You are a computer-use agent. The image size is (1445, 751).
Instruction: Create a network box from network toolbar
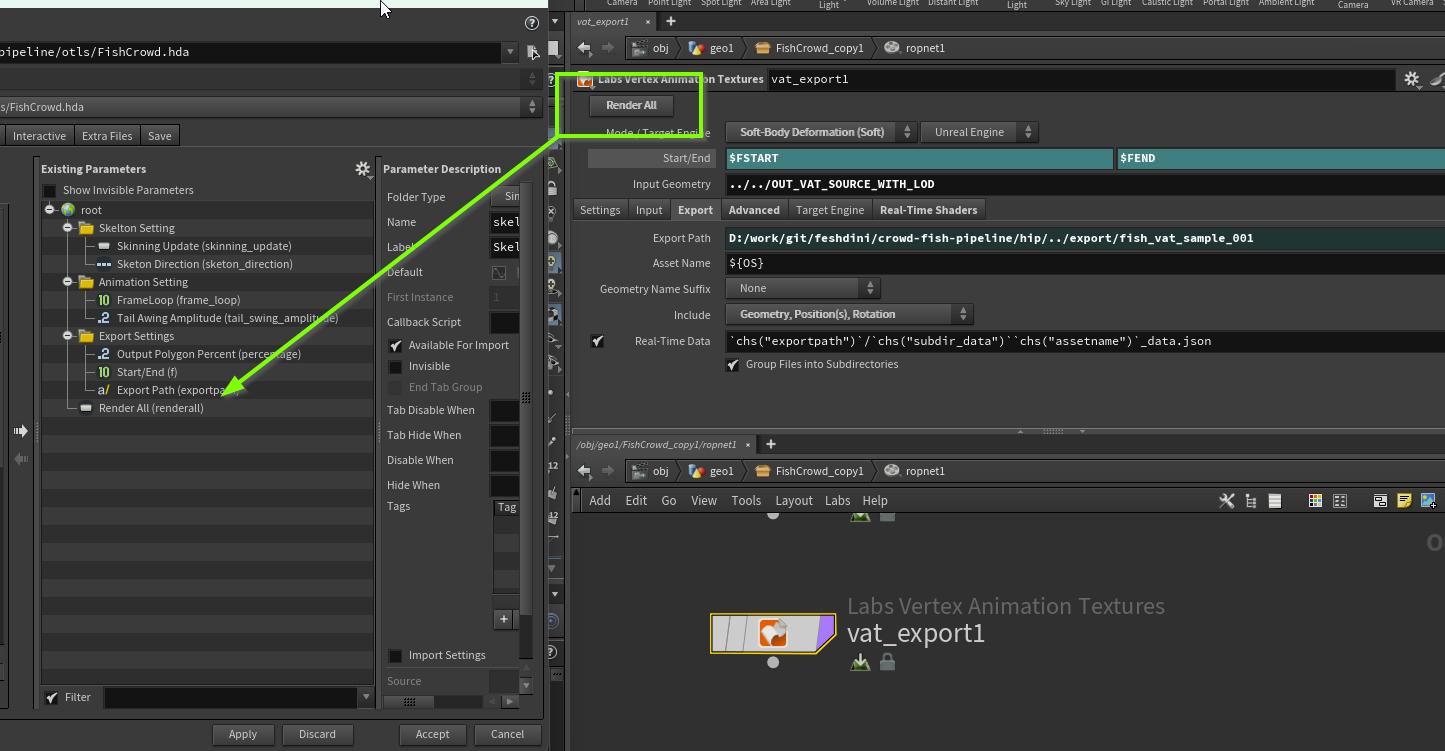coord(1380,501)
